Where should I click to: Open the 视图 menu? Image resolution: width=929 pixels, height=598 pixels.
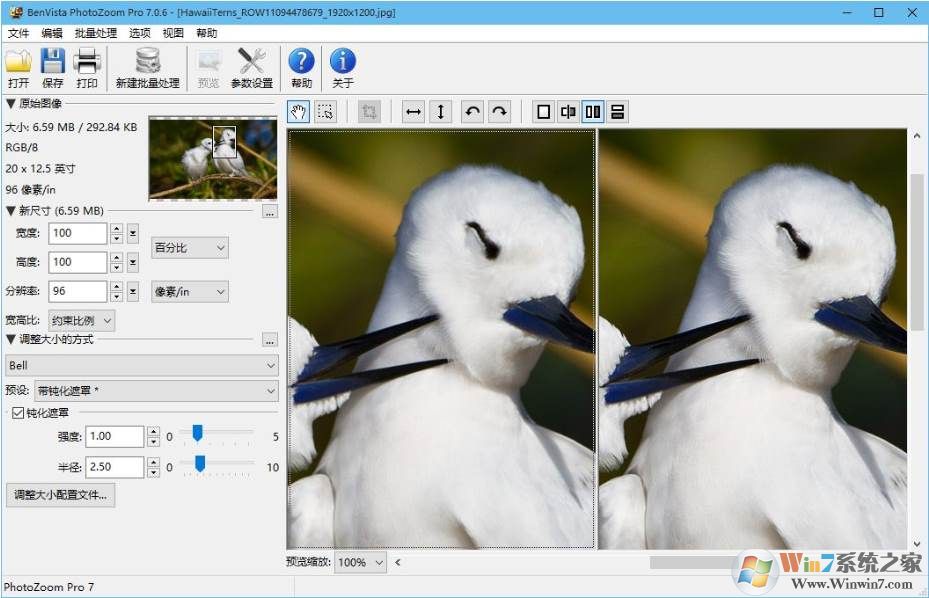[172, 32]
